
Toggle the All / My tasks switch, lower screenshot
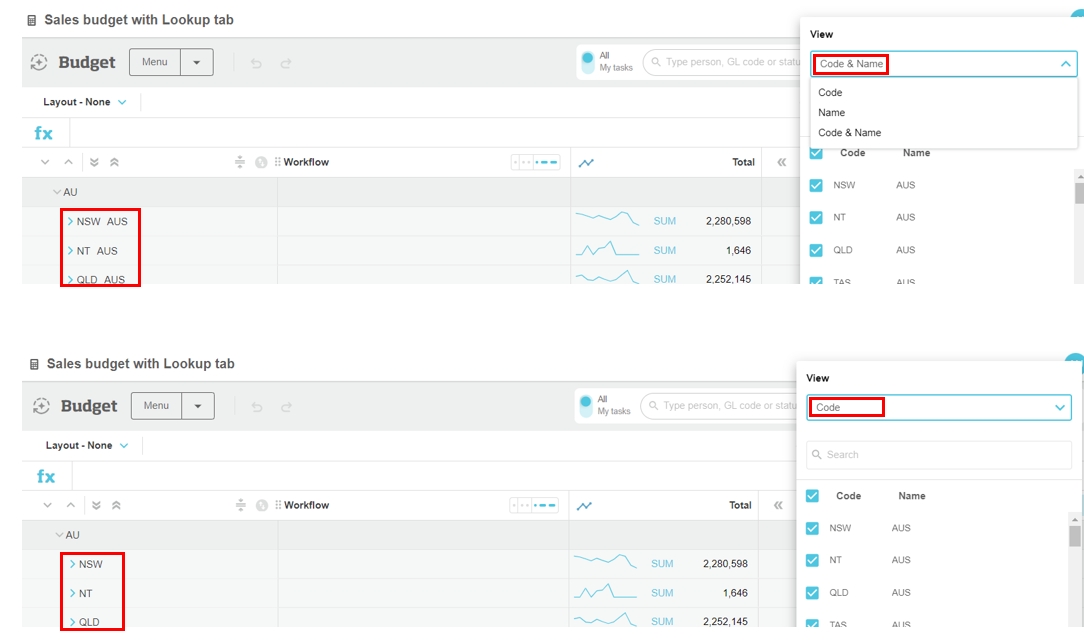586,405
